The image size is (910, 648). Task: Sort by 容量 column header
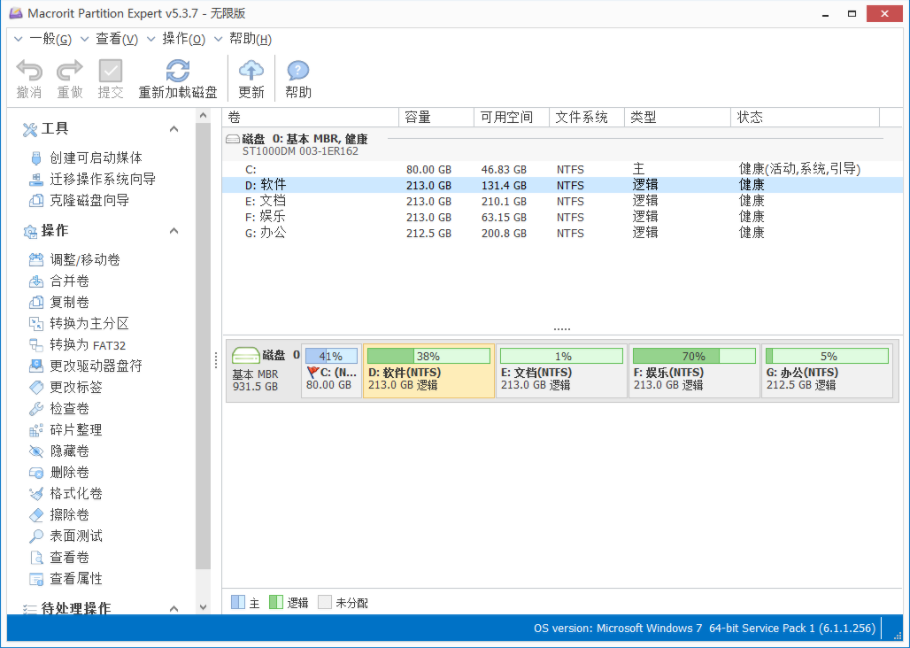tap(436, 117)
